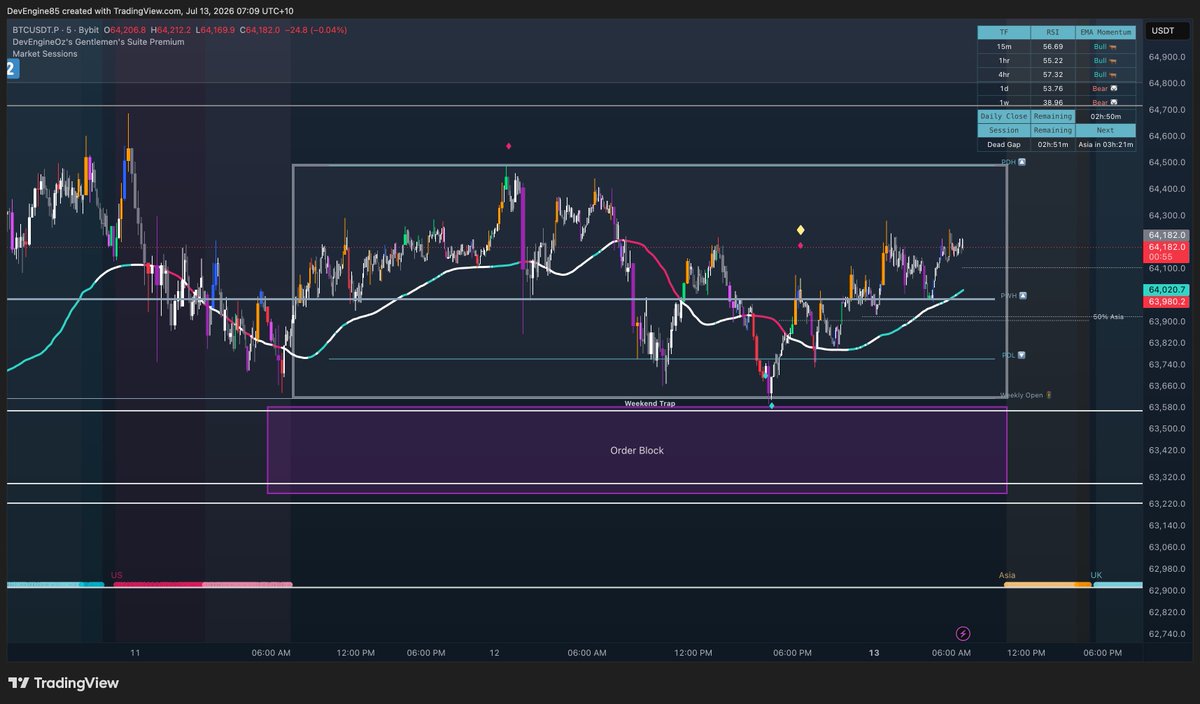
Task: Click the 62,740.0 price scale label
Action: (x=1166, y=633)
